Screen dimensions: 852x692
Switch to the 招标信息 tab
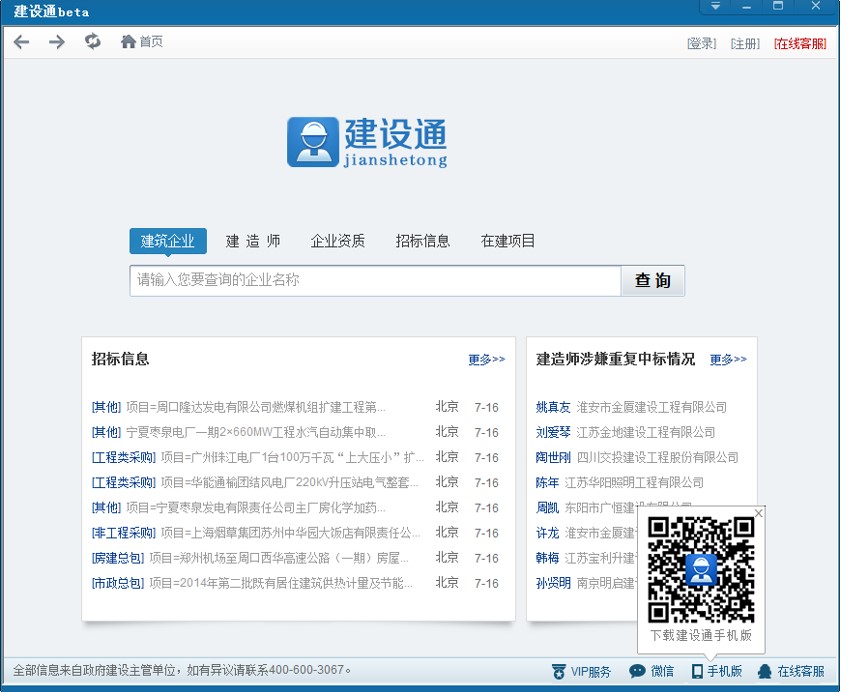pos(423,241)
